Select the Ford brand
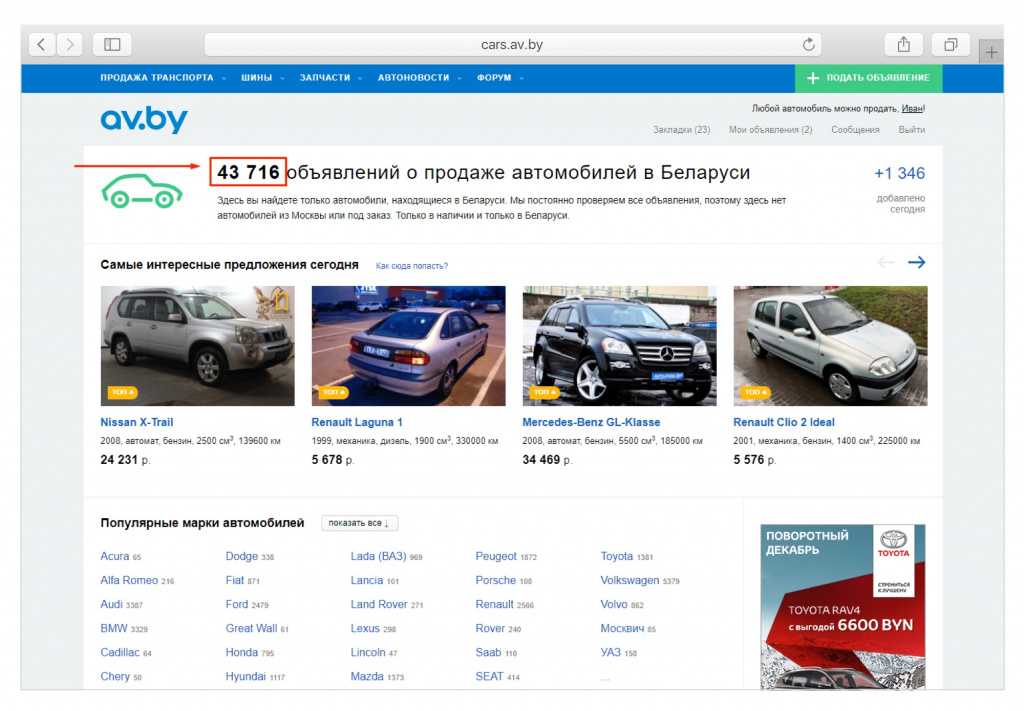The image size is (1024, 711). (236, 605)
